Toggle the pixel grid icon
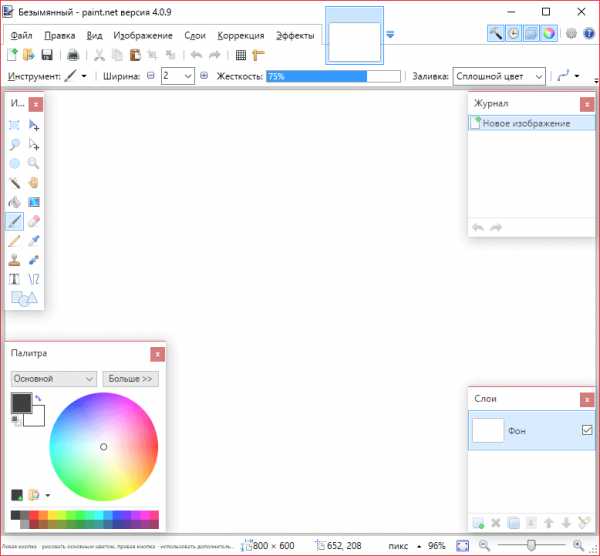Screen dimensions: 600x556 point(241,55)
